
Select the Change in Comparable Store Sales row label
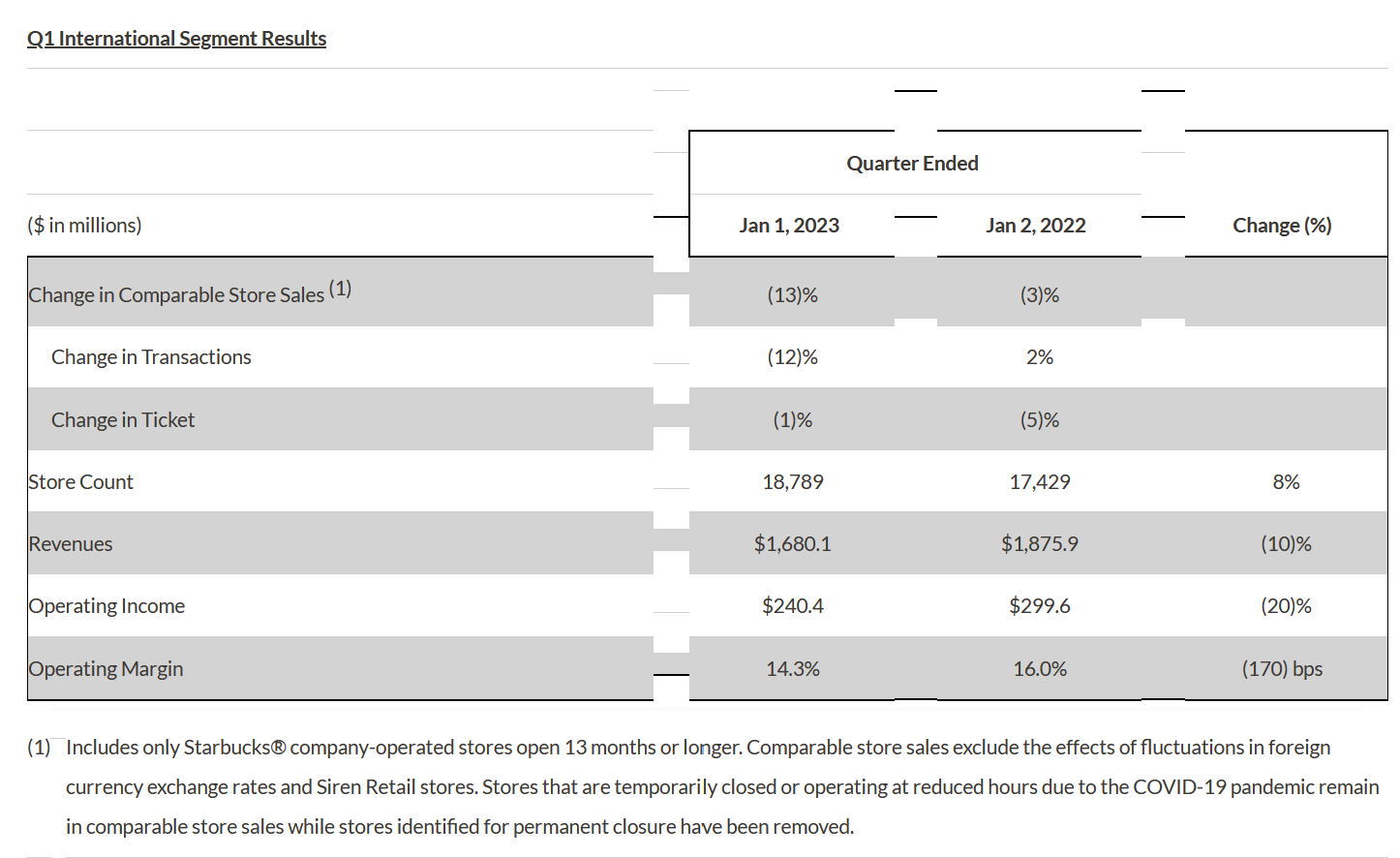click(176, 295)
